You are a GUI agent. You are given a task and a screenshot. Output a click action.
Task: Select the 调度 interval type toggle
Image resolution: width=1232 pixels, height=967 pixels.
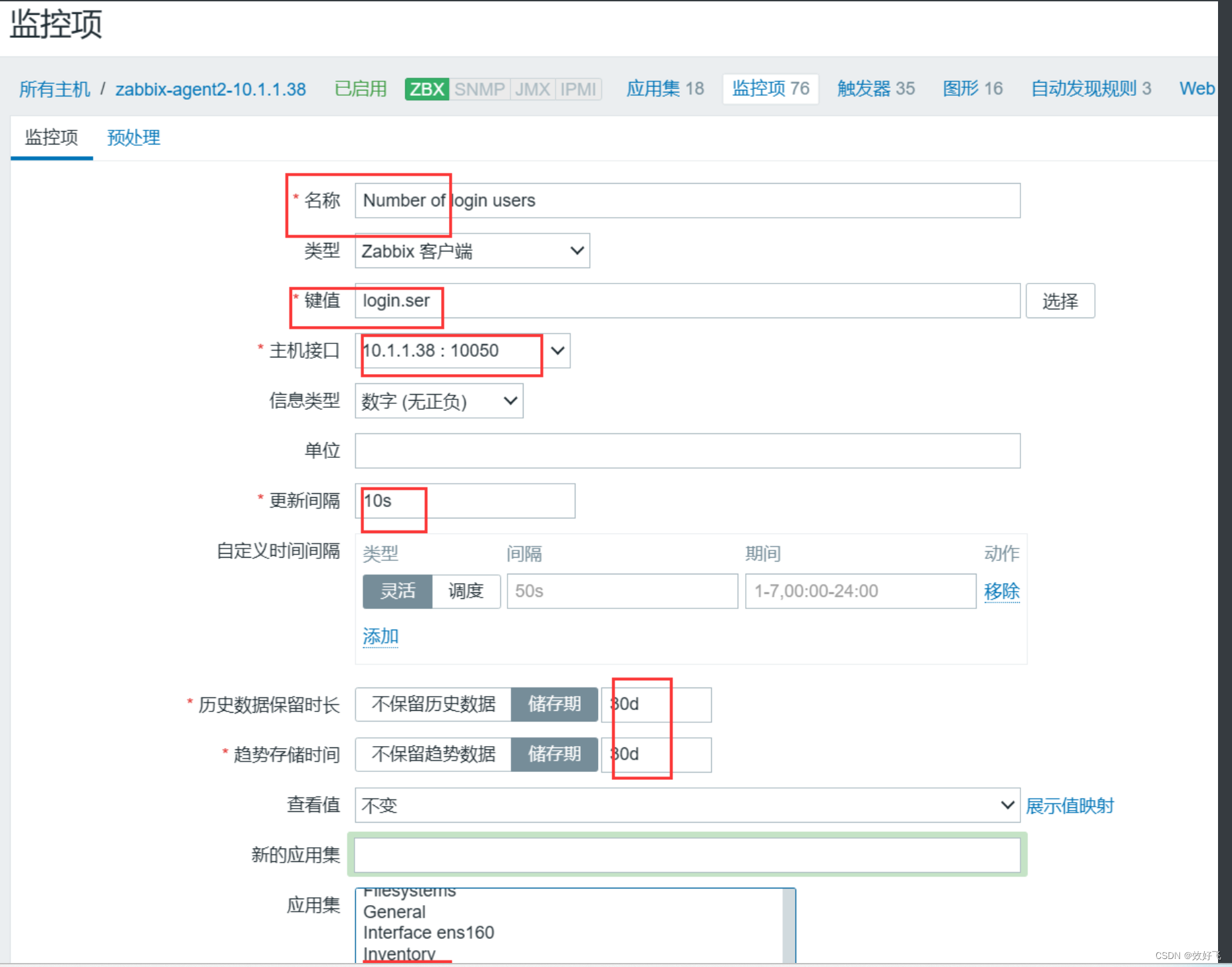click(466, 591)
